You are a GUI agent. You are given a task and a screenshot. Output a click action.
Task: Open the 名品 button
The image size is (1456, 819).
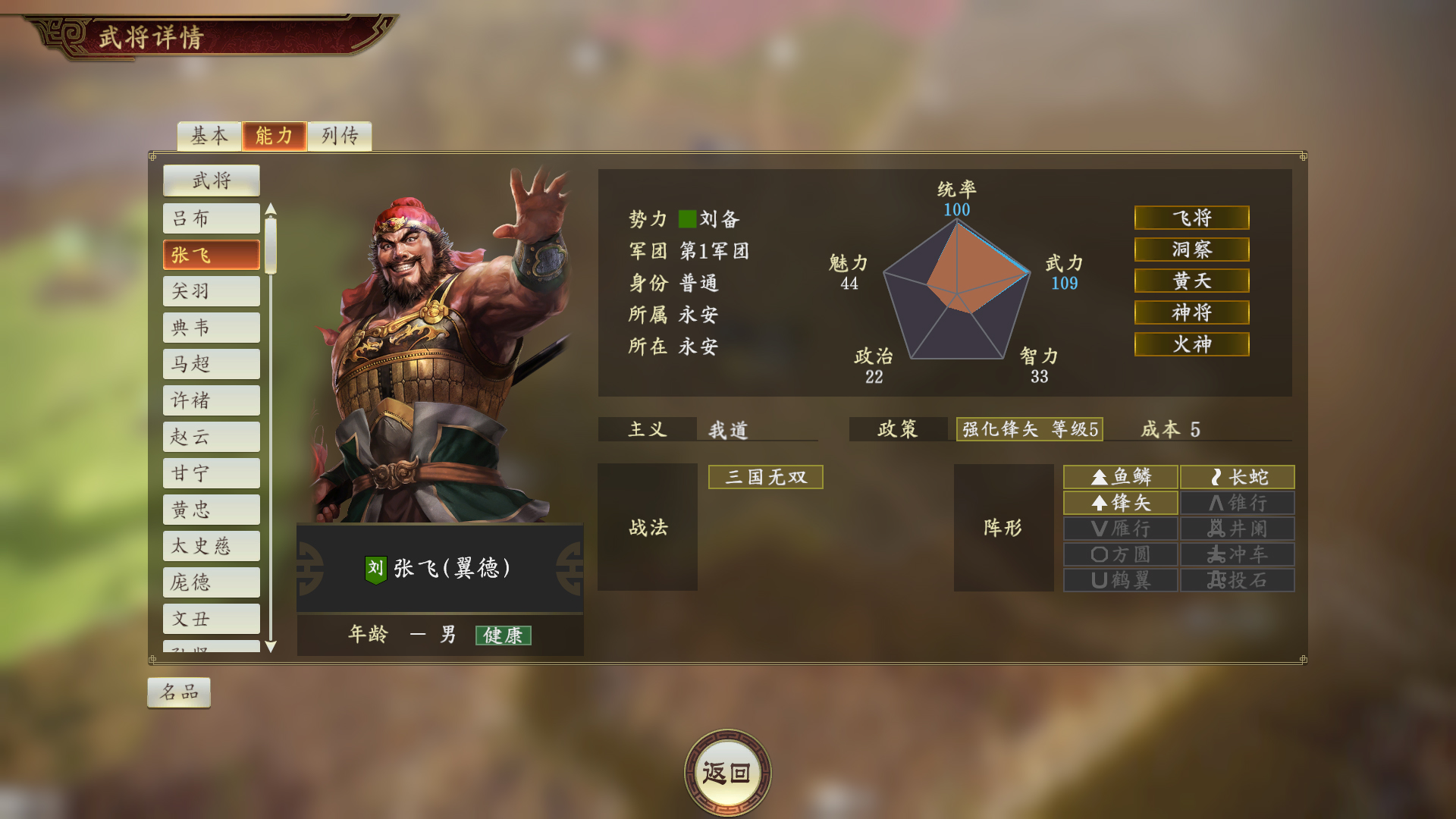[179, 692]
